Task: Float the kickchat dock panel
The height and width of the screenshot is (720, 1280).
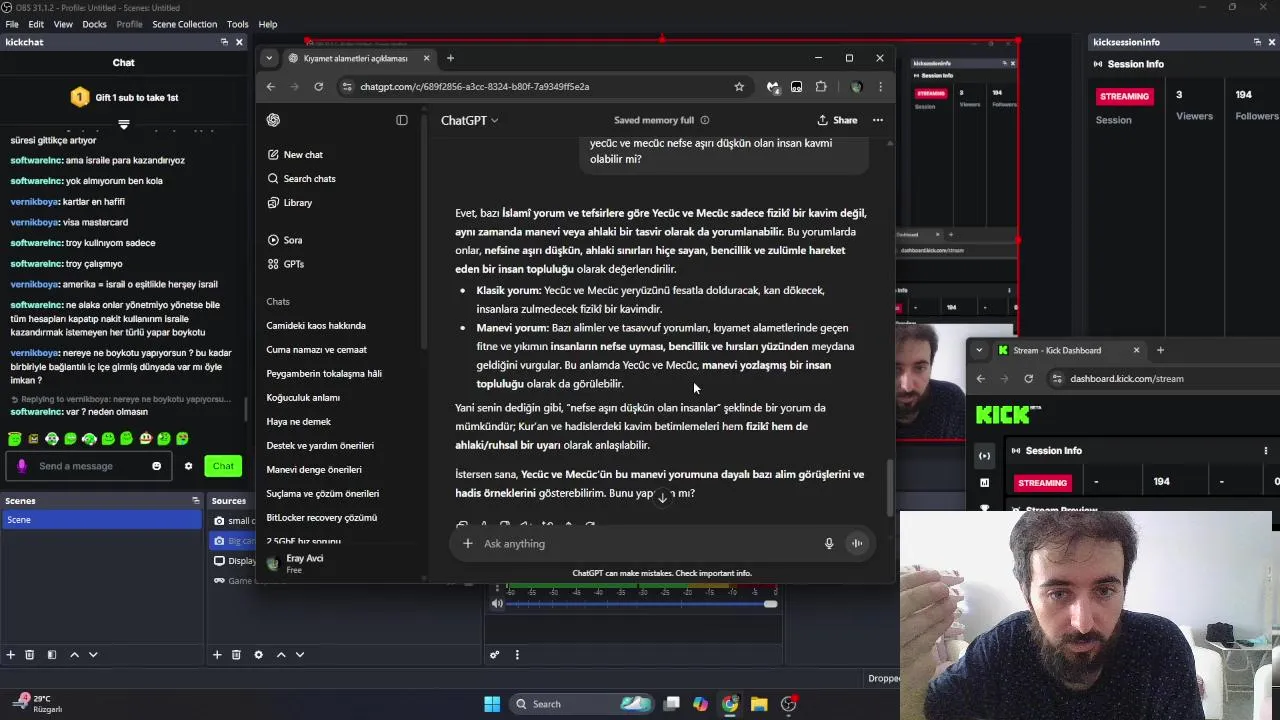Action: pyautogui.click(x=224, y=42)
